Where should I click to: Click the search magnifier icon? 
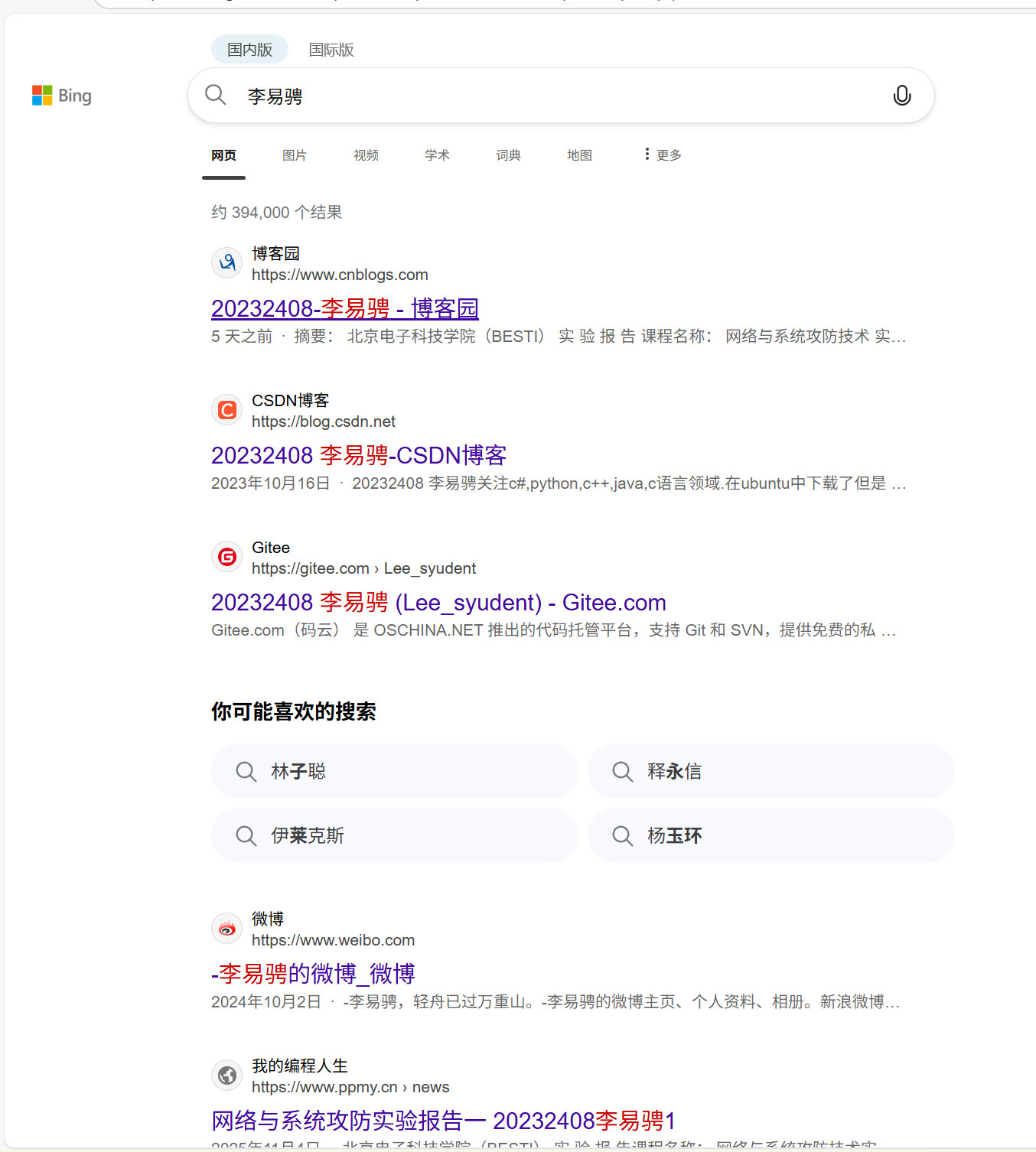215,95
